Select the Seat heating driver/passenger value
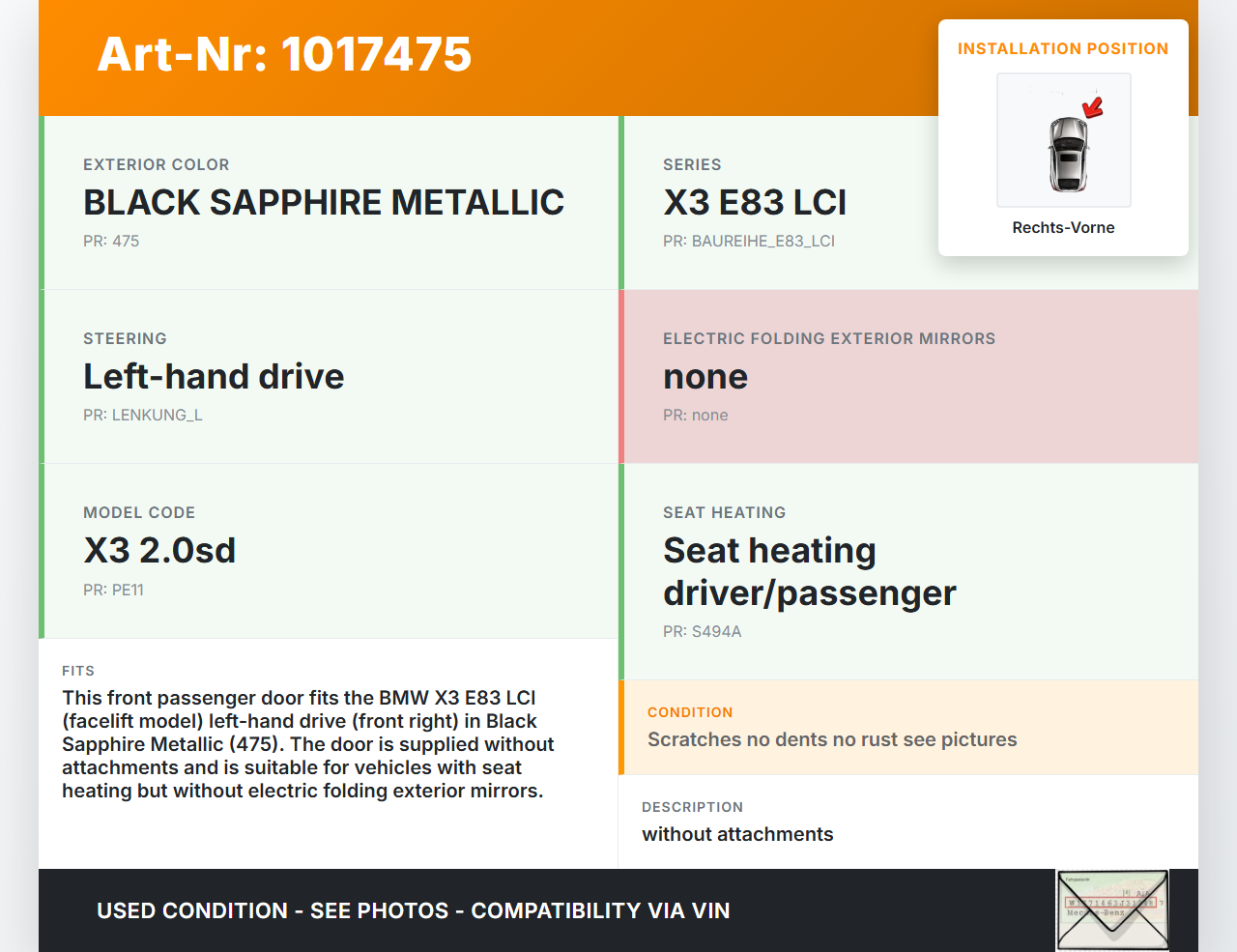The height and width of the screenshot is (952, 1237). (x=809, y=571)
